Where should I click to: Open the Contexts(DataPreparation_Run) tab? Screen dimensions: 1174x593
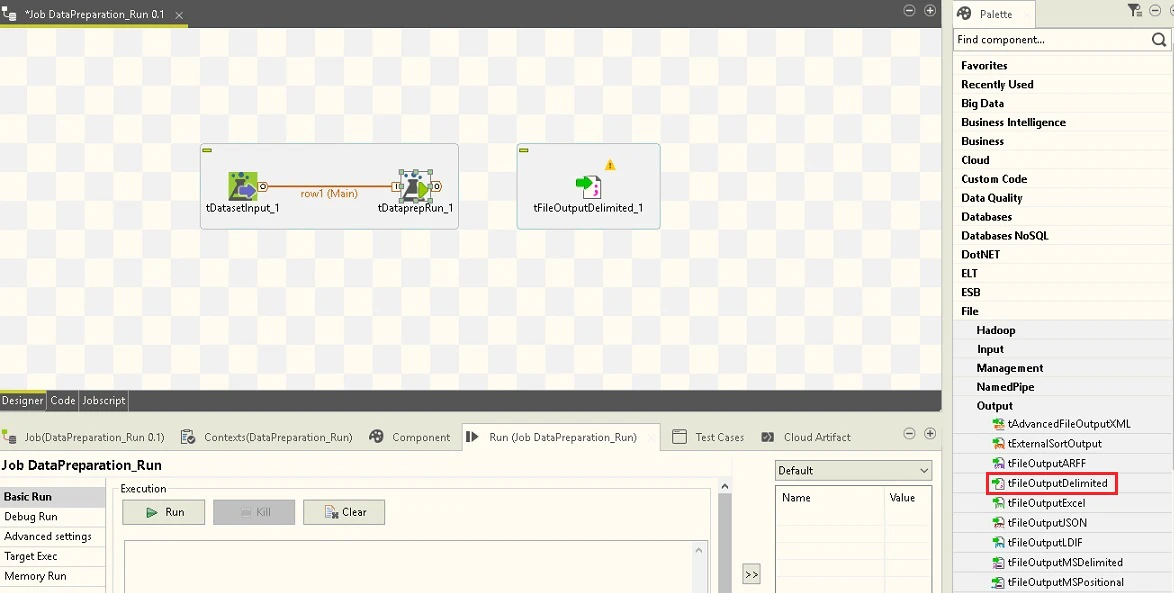[x=267, y=437]
